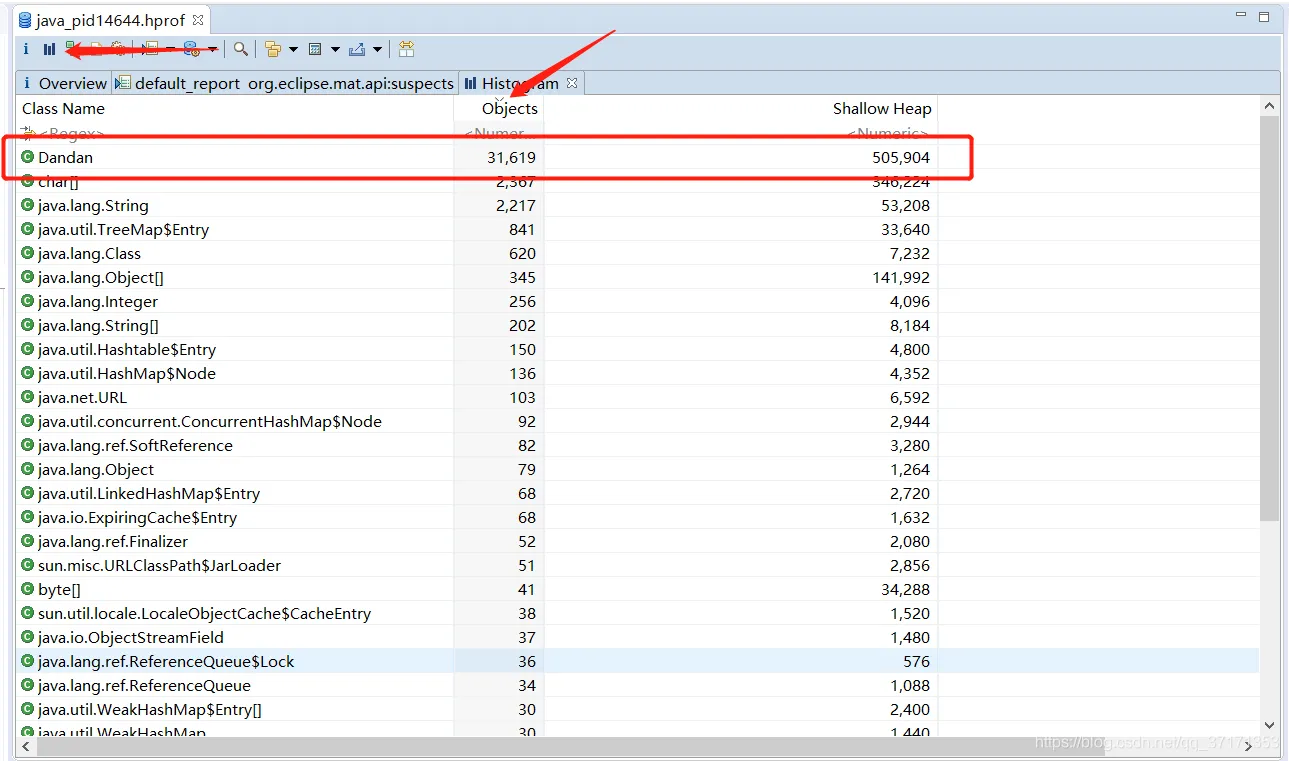Select the java.lang.ref.ReferenceQueue row name

point(144,685)
